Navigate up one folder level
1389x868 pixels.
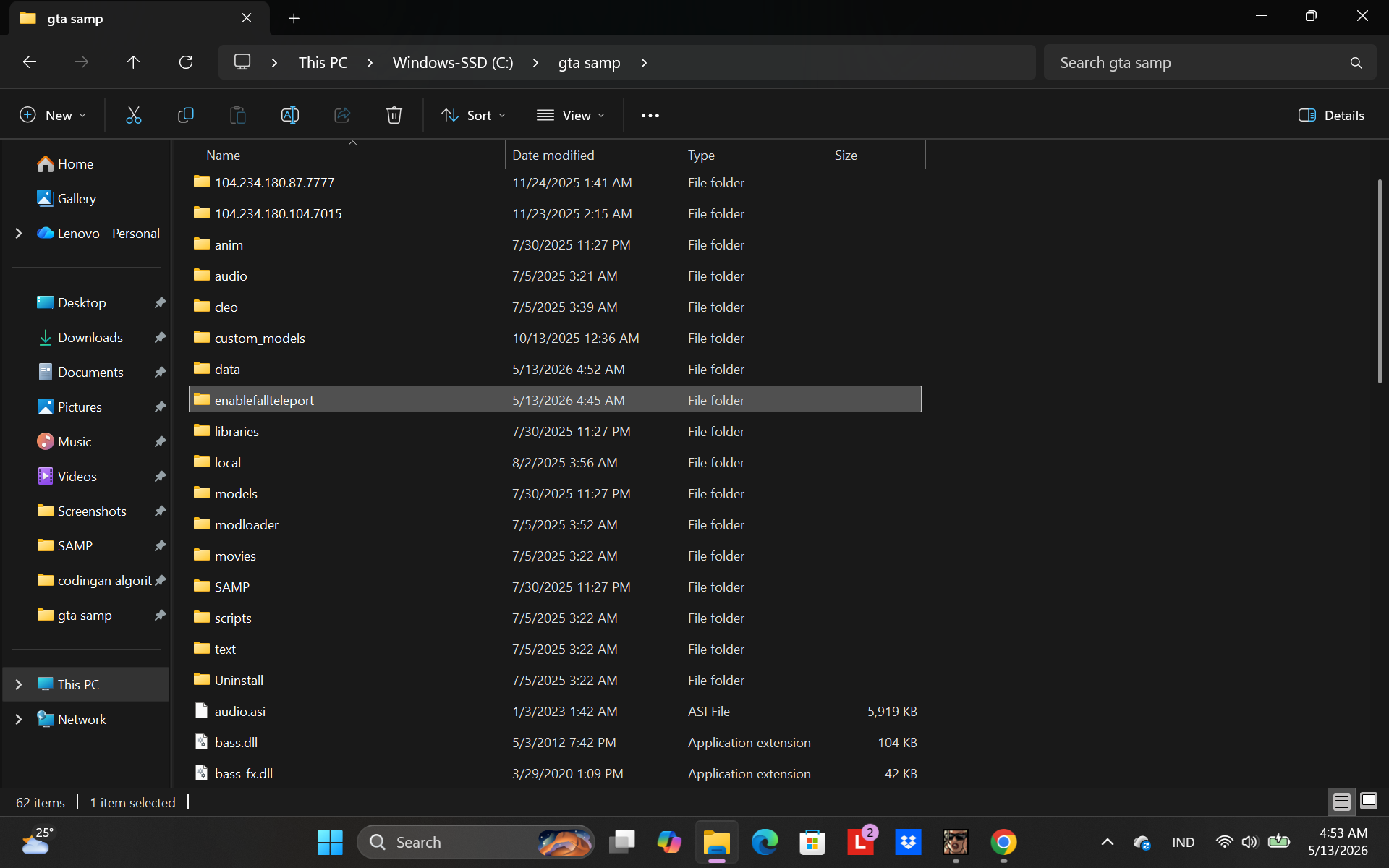click(x=133, y=62)
